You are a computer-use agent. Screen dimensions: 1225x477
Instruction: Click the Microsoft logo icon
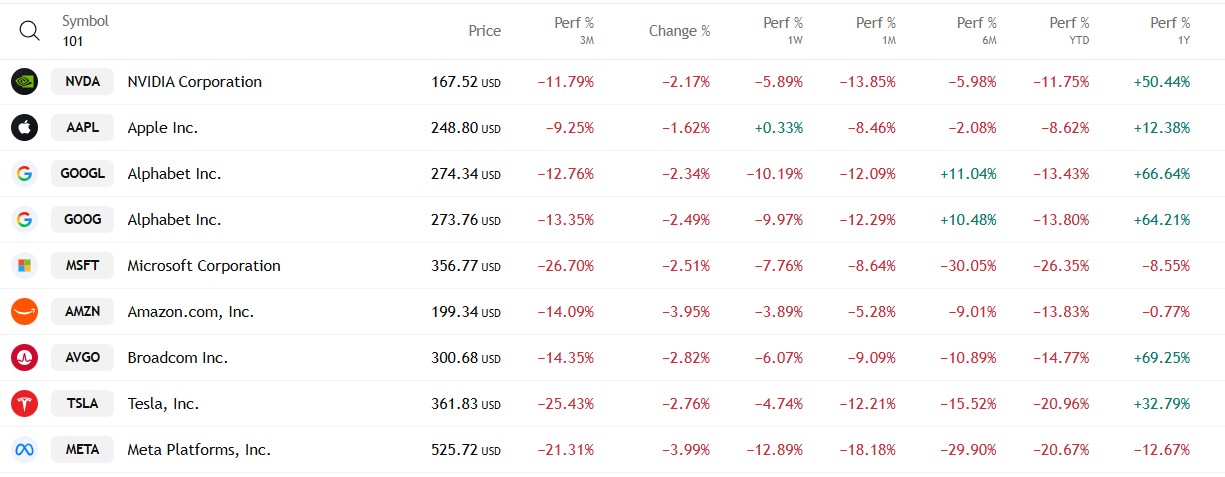[24, 266]
